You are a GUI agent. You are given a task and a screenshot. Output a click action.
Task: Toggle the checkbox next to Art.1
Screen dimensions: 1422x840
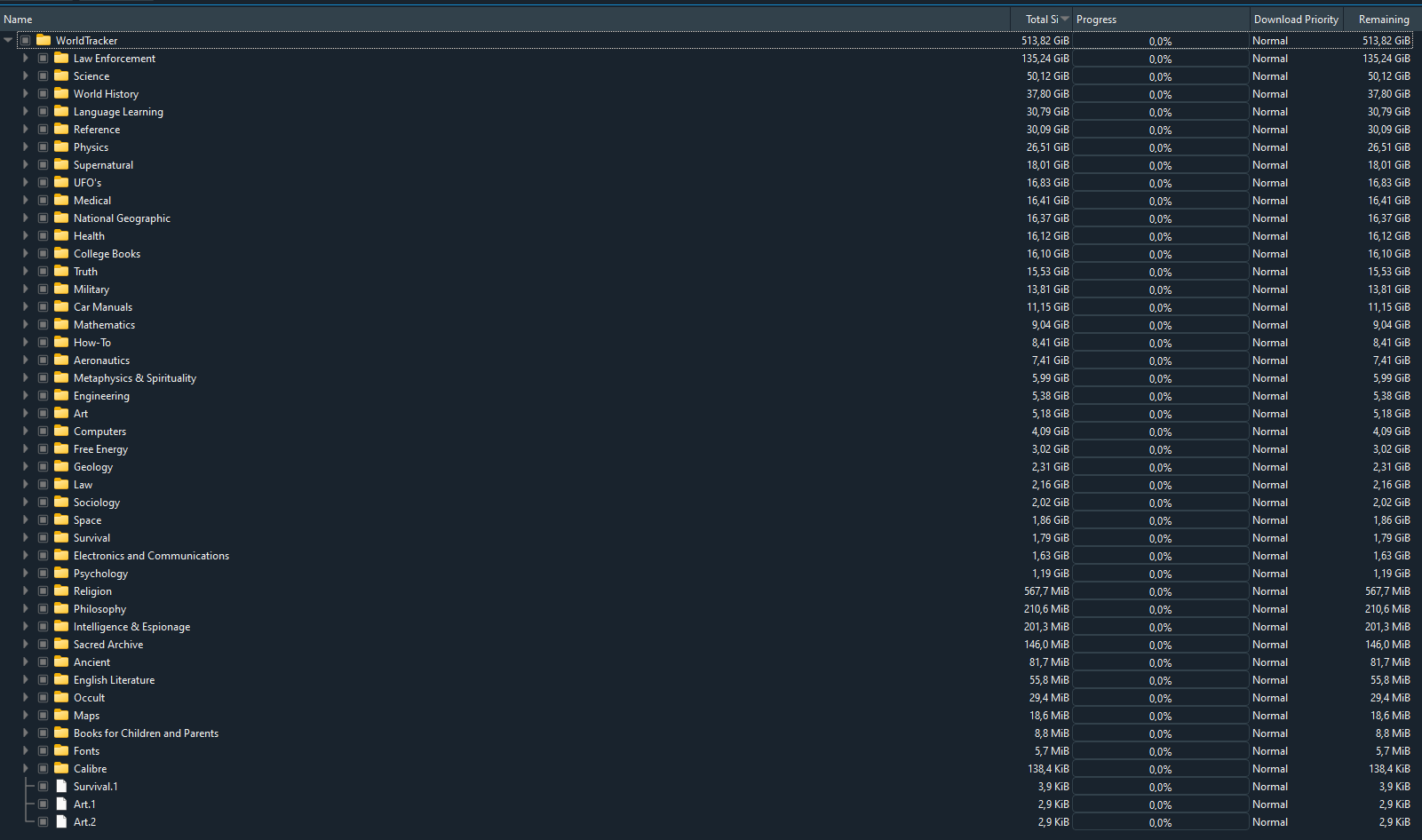[x=43, y=804]
